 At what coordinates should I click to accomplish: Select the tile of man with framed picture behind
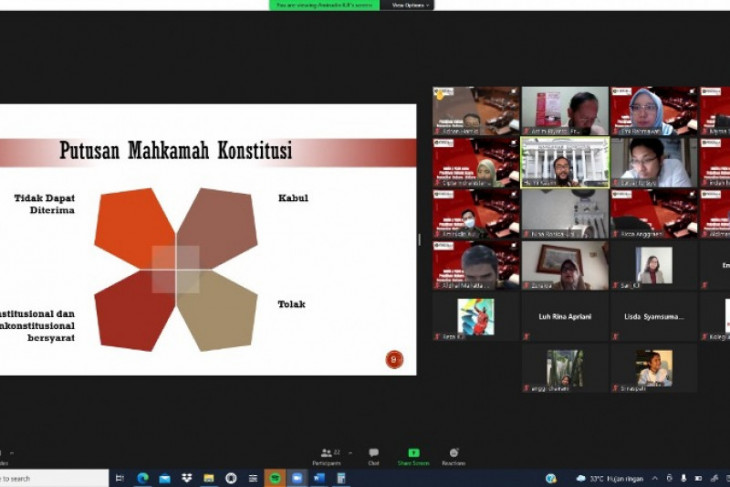pyautogui.click(x=565, y=265)
